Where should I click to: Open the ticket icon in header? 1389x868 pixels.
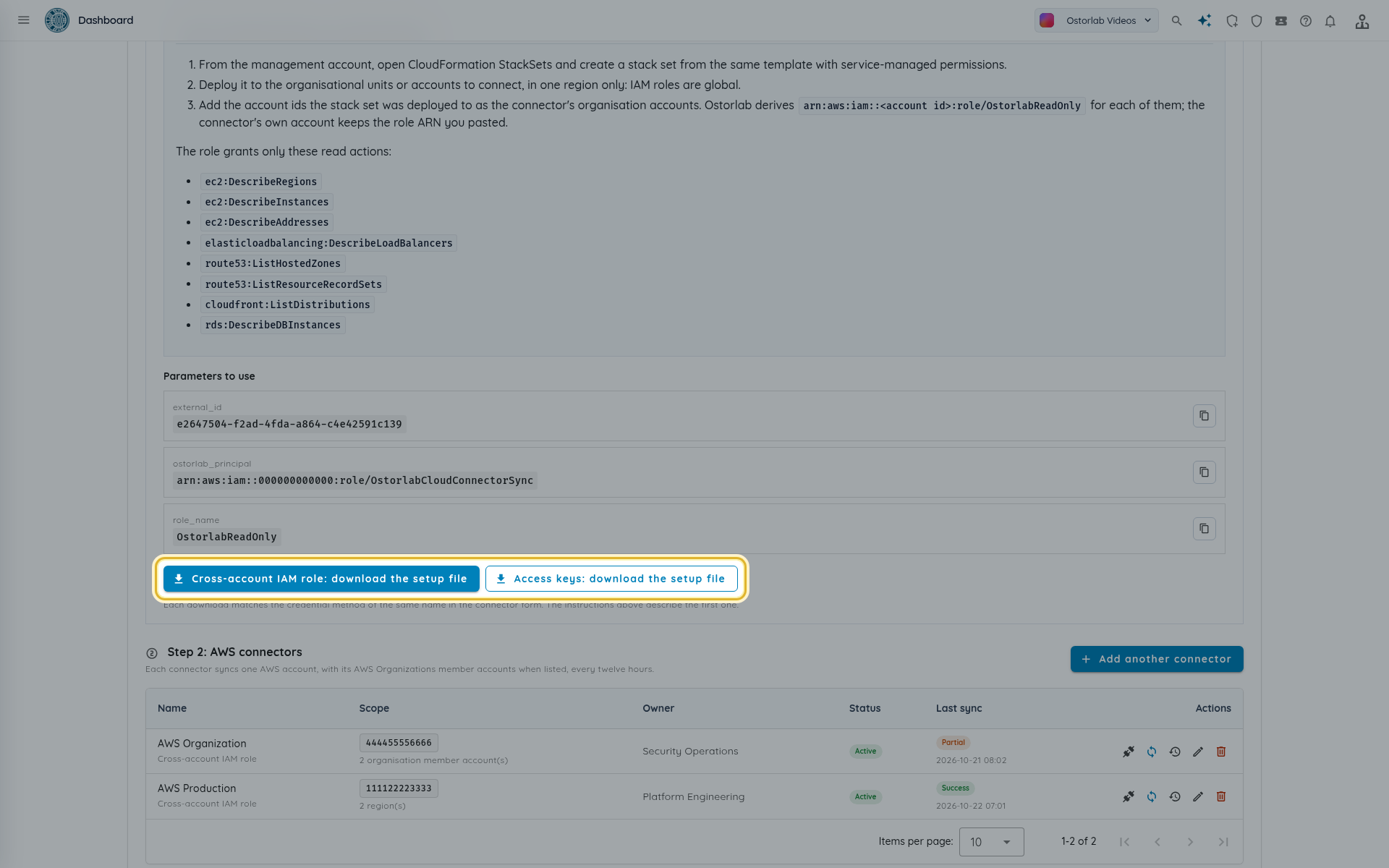pos(1281,21)
